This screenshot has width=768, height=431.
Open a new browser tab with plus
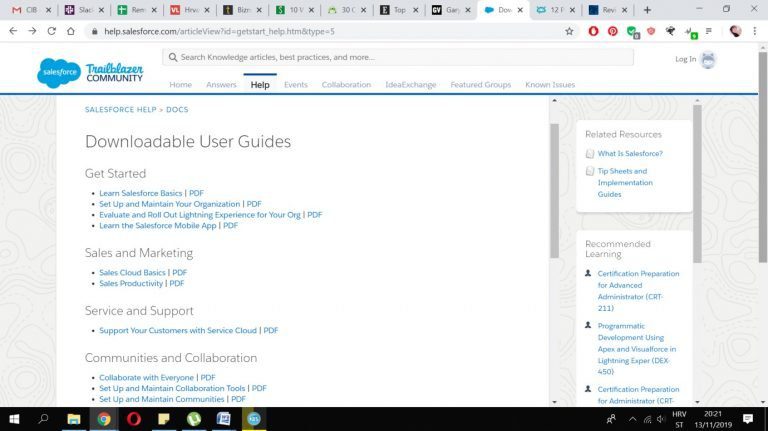coord(647,10)
